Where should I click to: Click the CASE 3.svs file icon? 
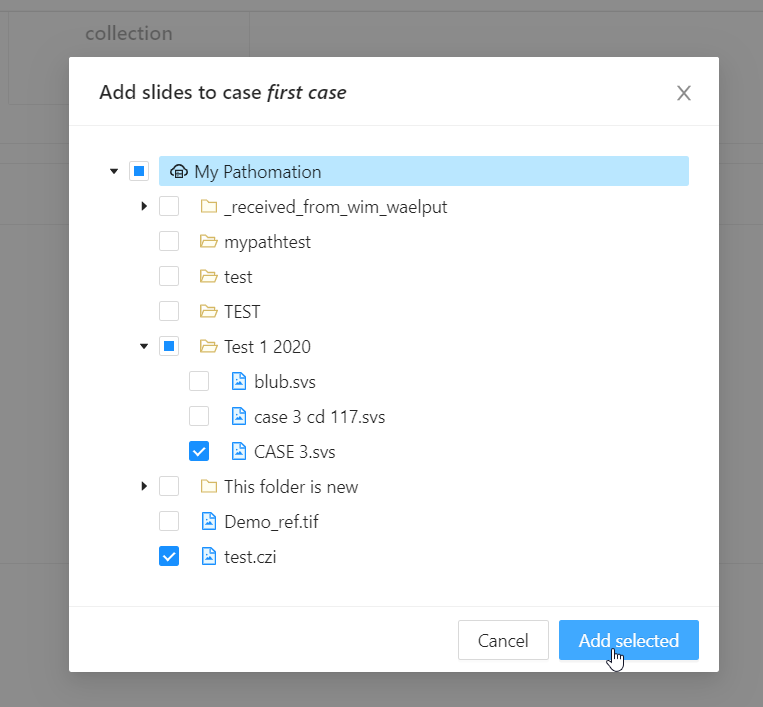coord(239,452)
